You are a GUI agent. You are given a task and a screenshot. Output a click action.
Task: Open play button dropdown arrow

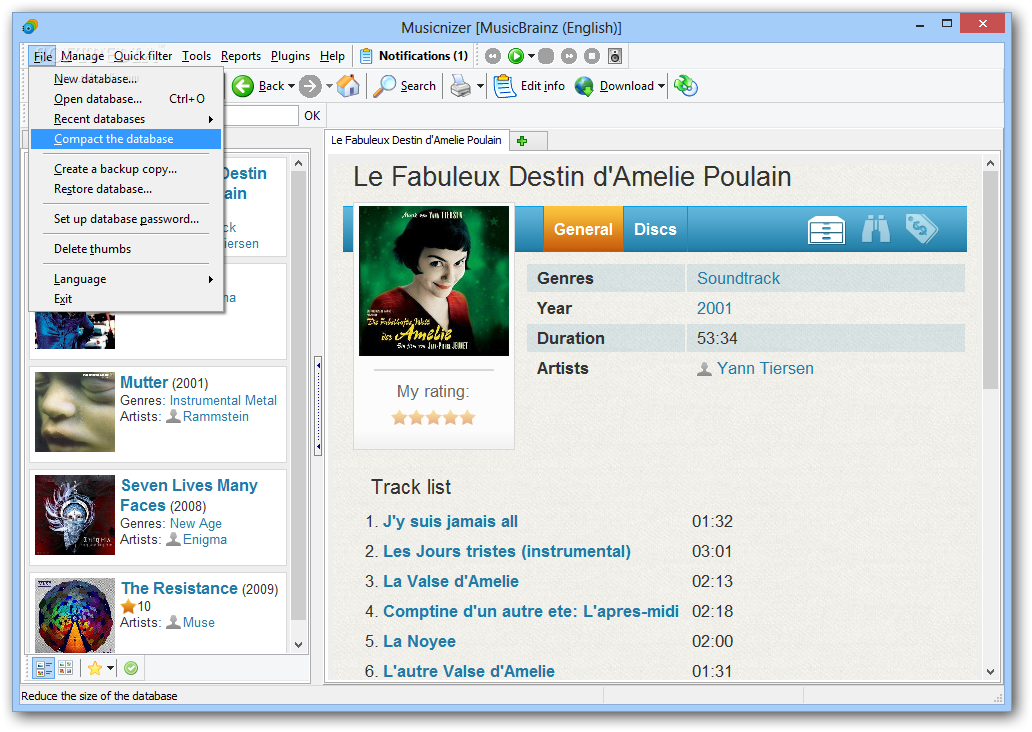[531, 57]
